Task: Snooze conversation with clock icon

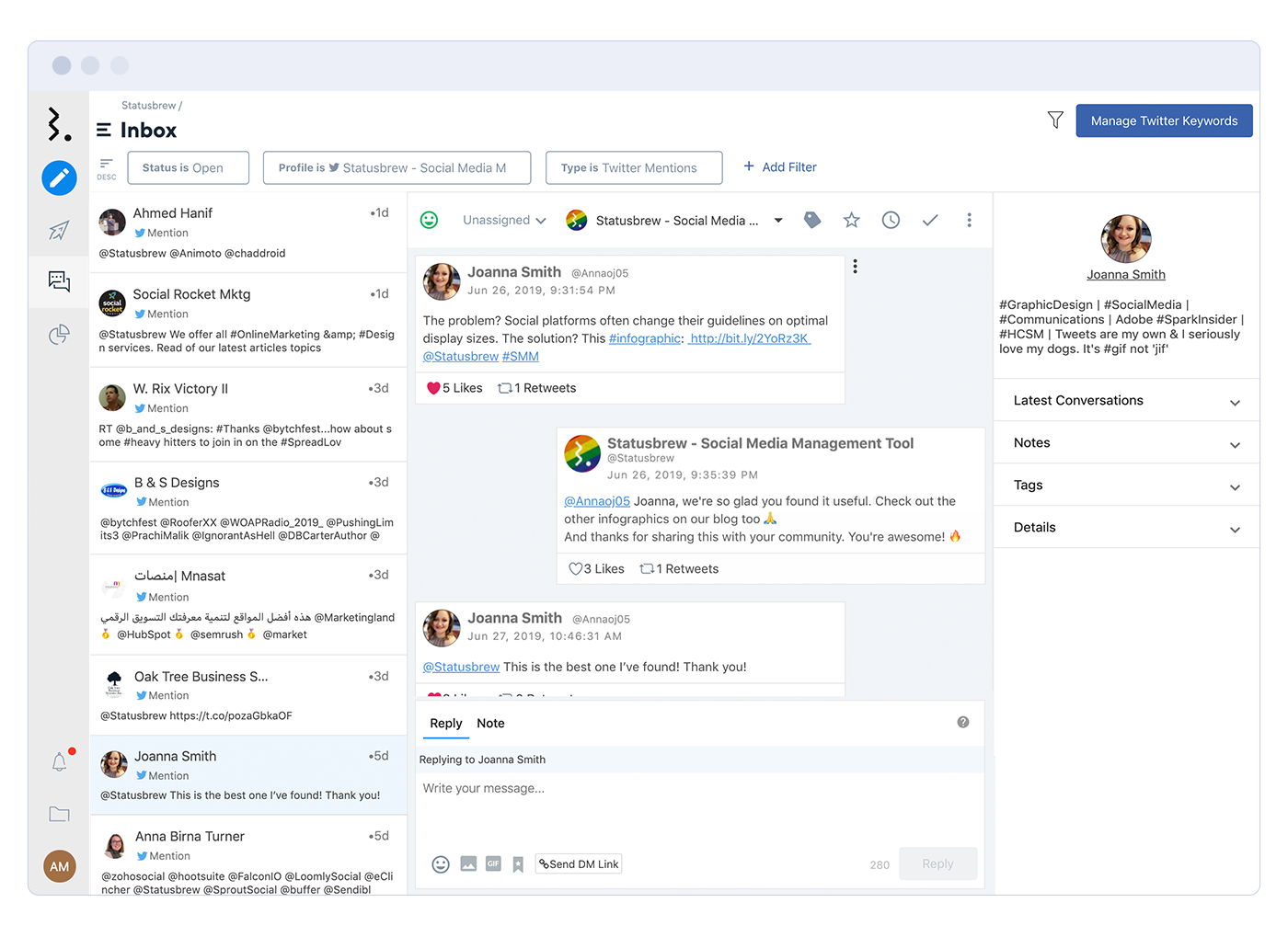Action: click(x=891, y=220)
